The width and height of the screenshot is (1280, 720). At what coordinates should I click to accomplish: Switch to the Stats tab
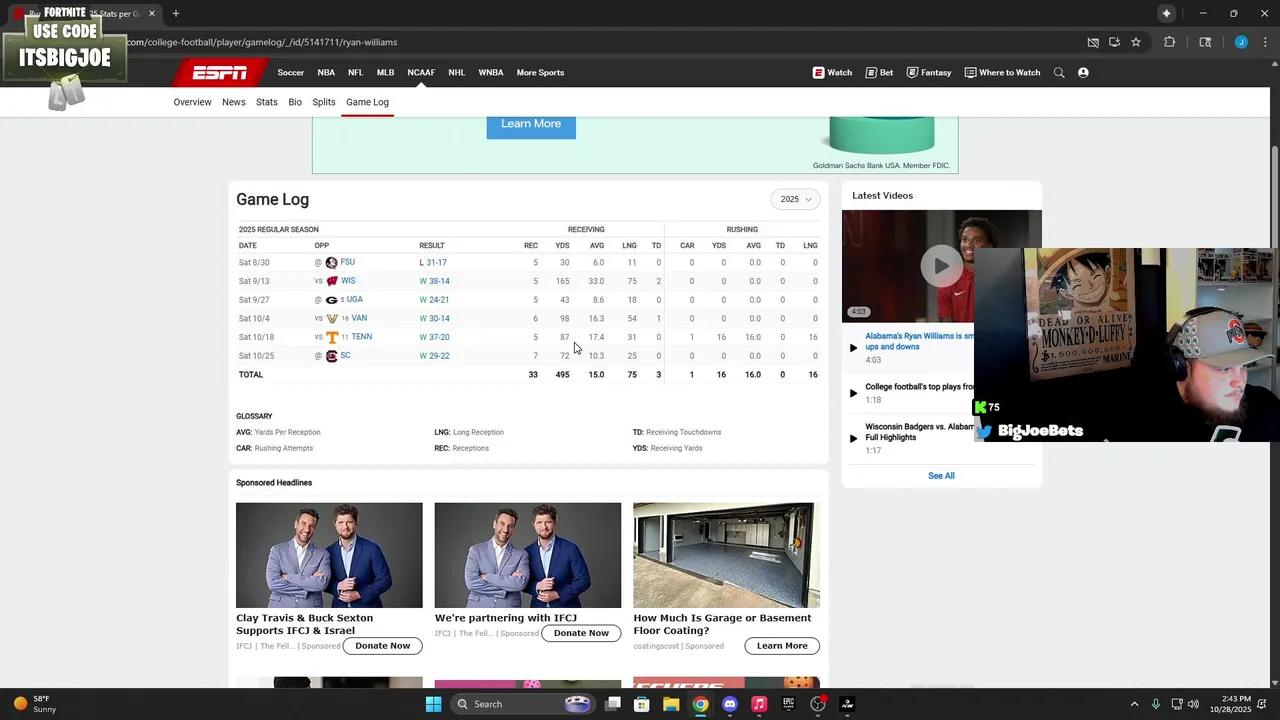[267, 102]
